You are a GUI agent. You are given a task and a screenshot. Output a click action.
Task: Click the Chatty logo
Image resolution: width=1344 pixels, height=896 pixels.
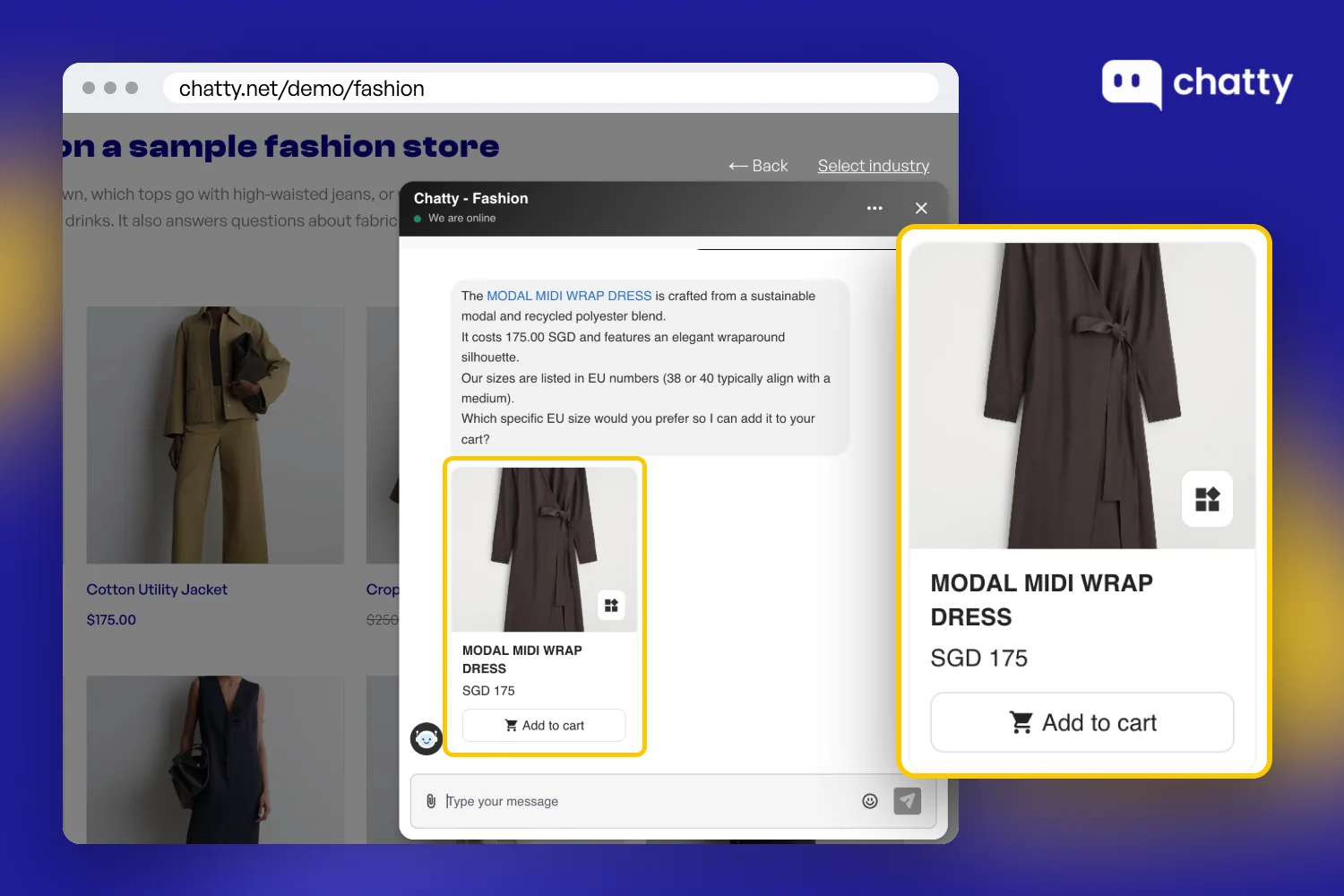1197,84
